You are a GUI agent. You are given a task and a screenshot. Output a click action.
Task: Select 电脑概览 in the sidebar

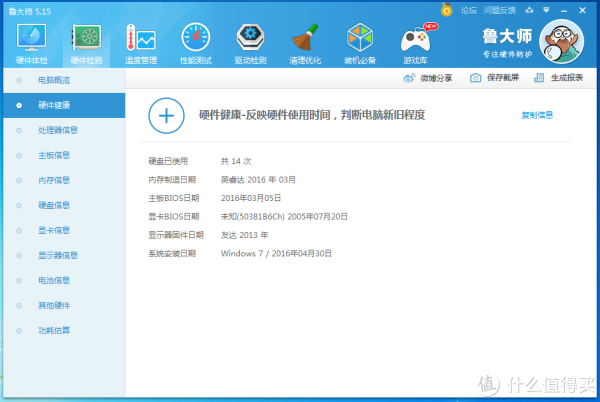tap(64, 80)
